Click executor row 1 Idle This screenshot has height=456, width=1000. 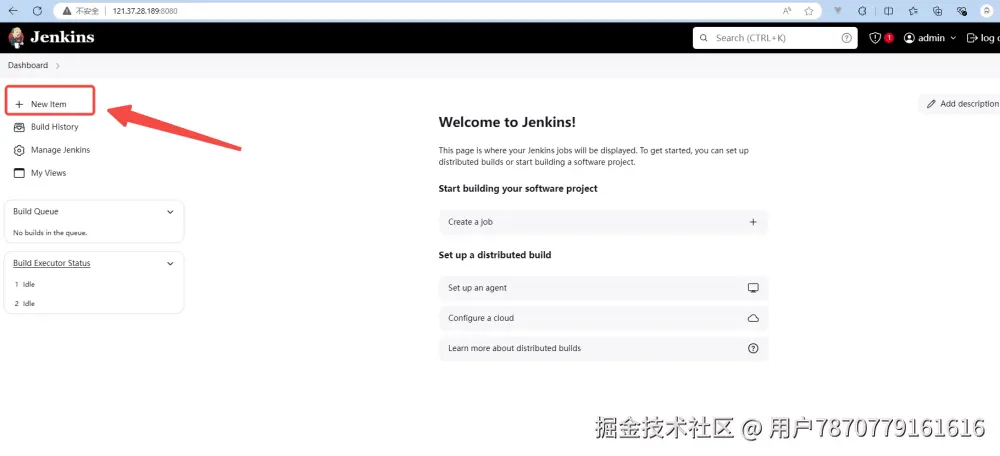coord(25,284)
